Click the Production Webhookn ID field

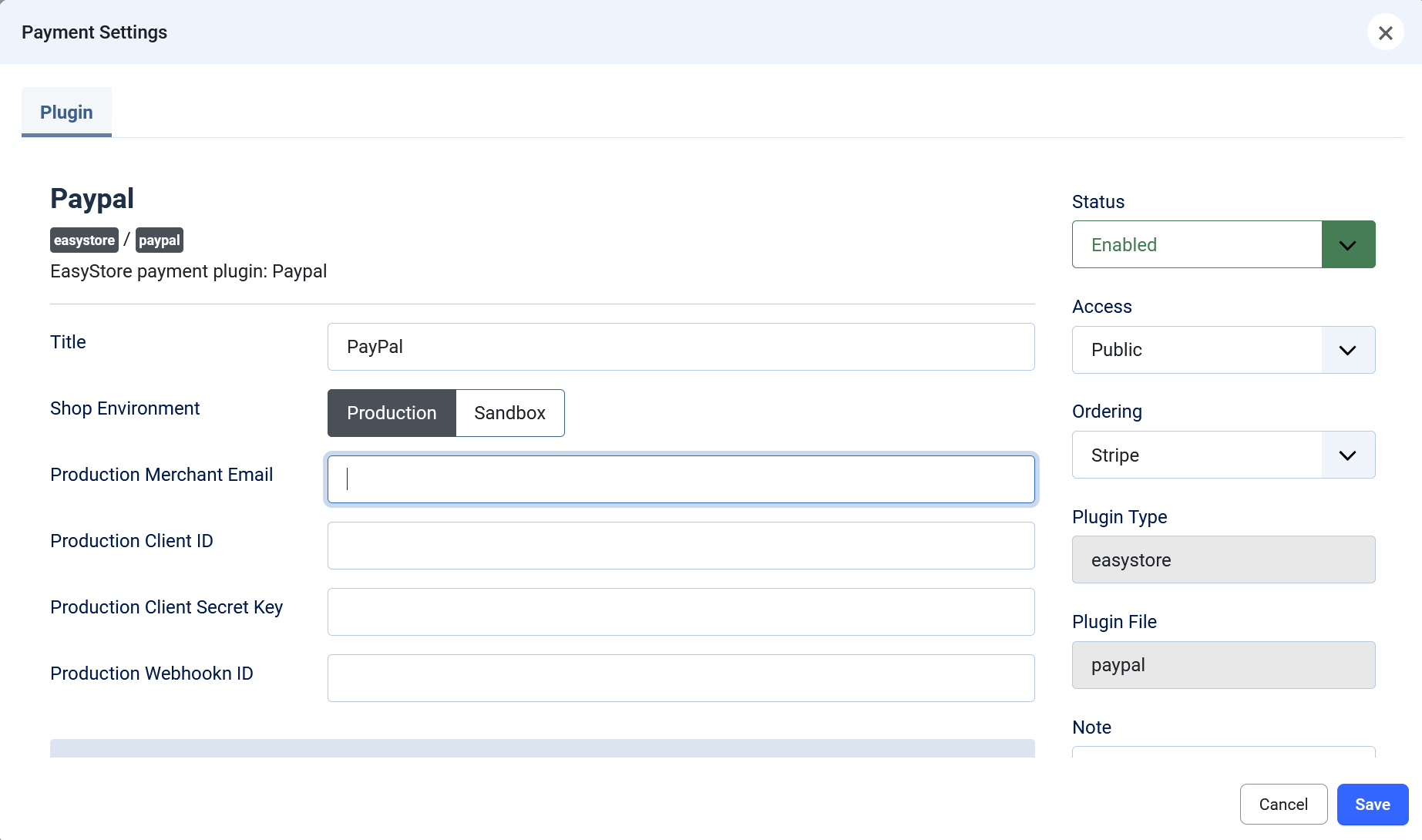[681, 678]
